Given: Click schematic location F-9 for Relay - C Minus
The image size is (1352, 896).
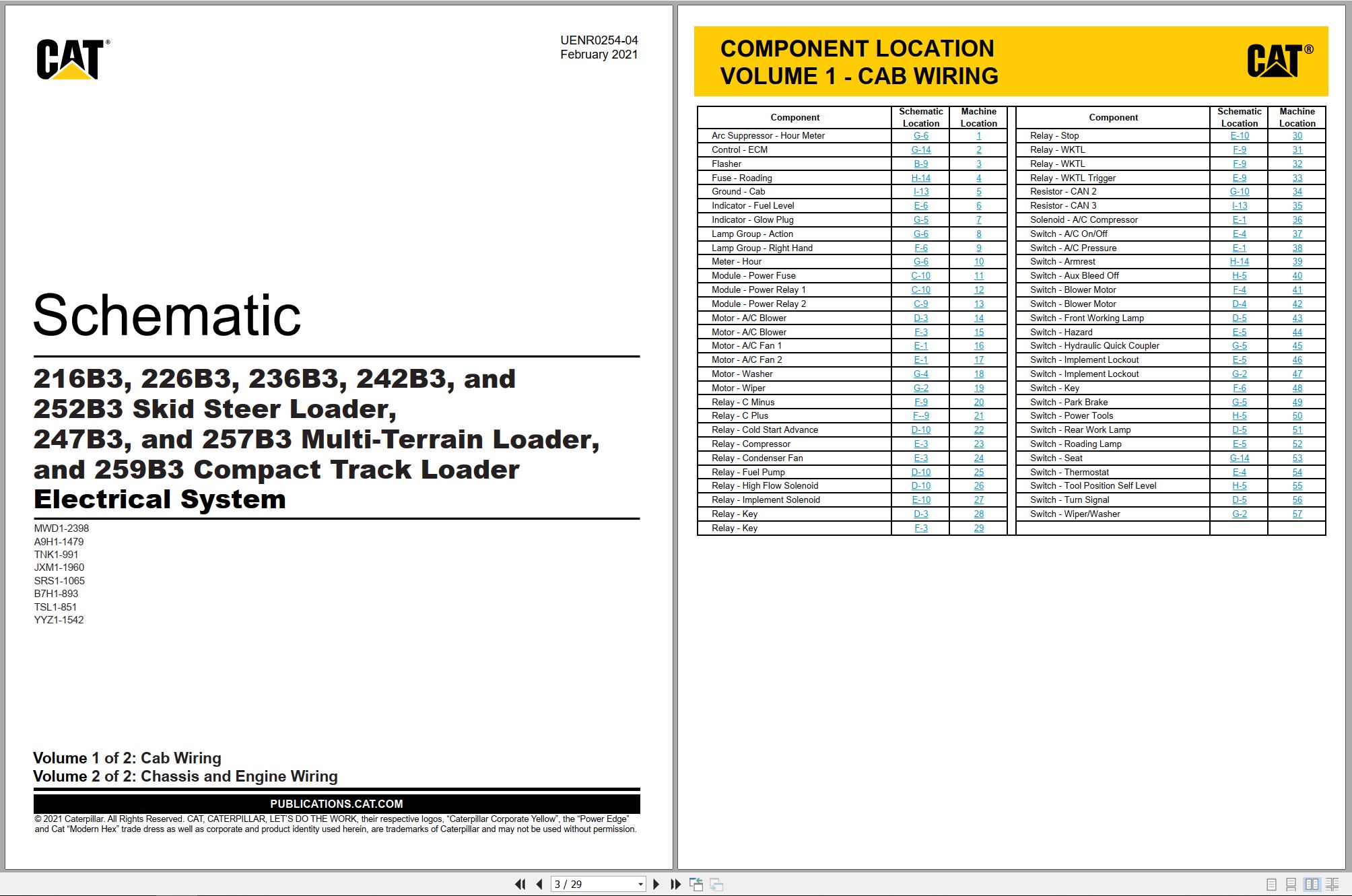Looking at the screenshot, I should point(921,403).
